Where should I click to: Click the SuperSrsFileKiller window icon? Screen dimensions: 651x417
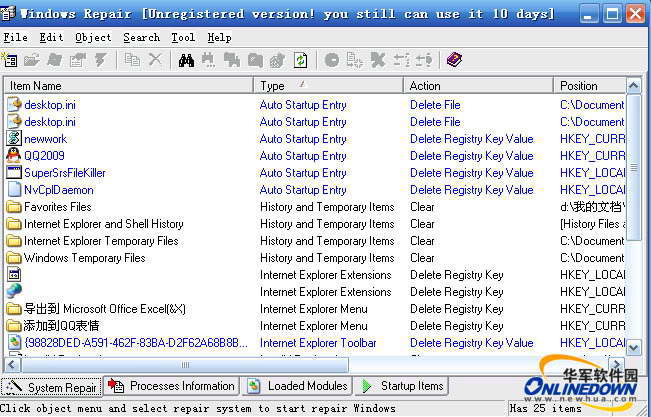(x=14, y=172)
